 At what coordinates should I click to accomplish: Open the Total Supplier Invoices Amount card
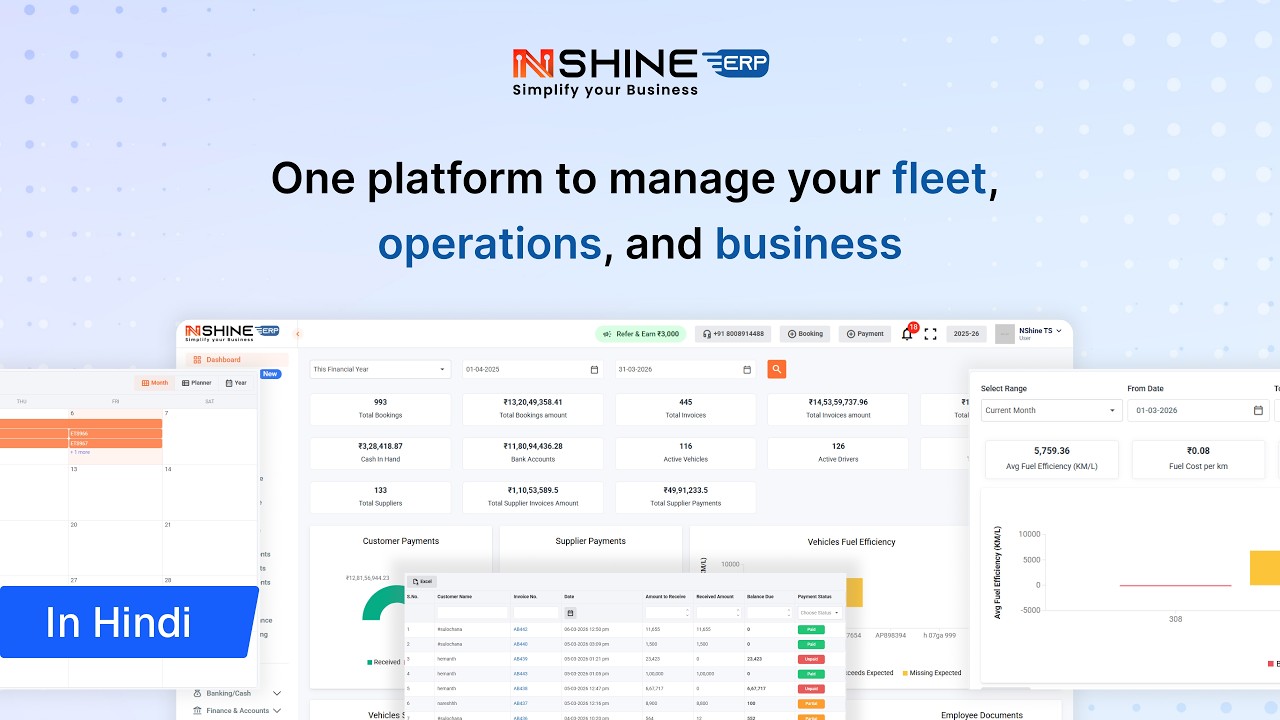coord(533,497)
